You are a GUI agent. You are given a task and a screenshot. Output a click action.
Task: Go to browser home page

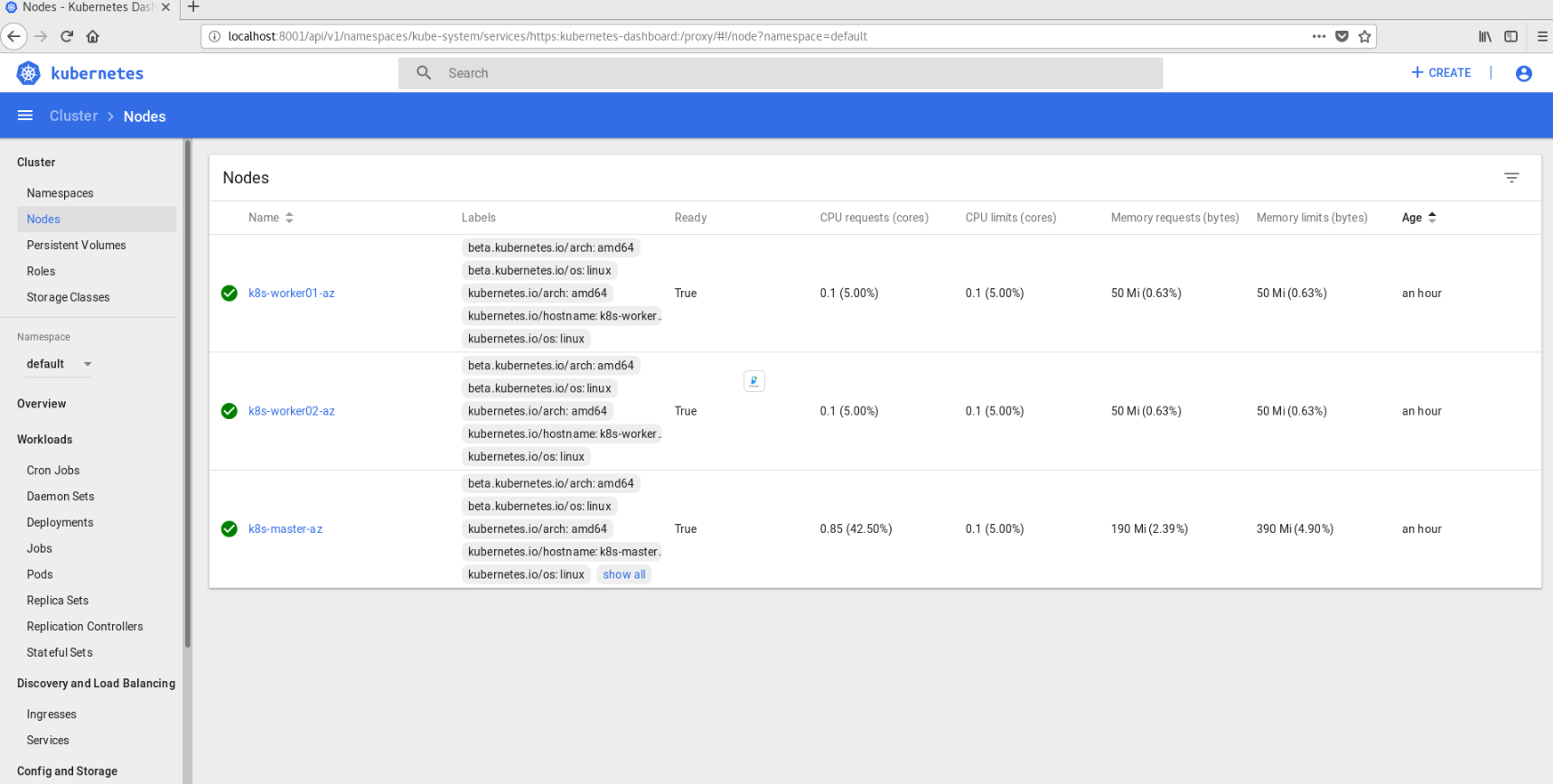[92, 36]
